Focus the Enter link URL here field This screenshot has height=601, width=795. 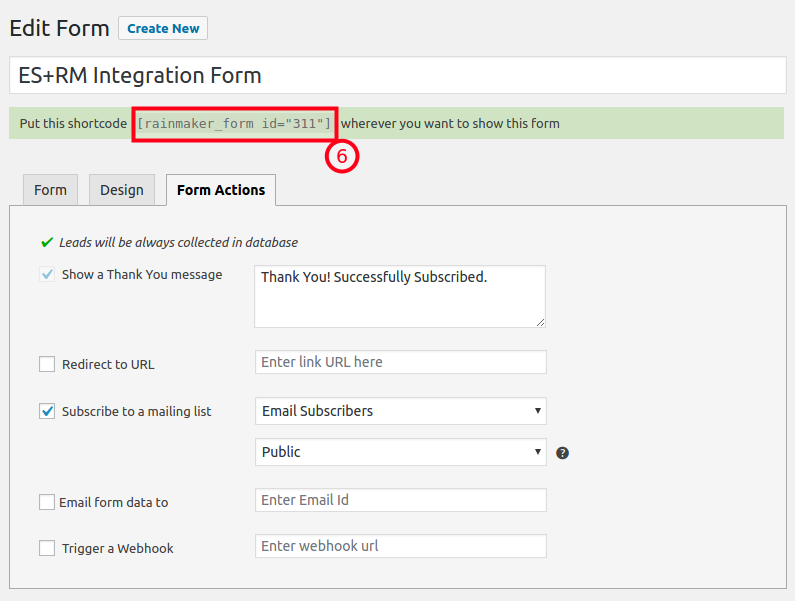[x=400, y=362]
